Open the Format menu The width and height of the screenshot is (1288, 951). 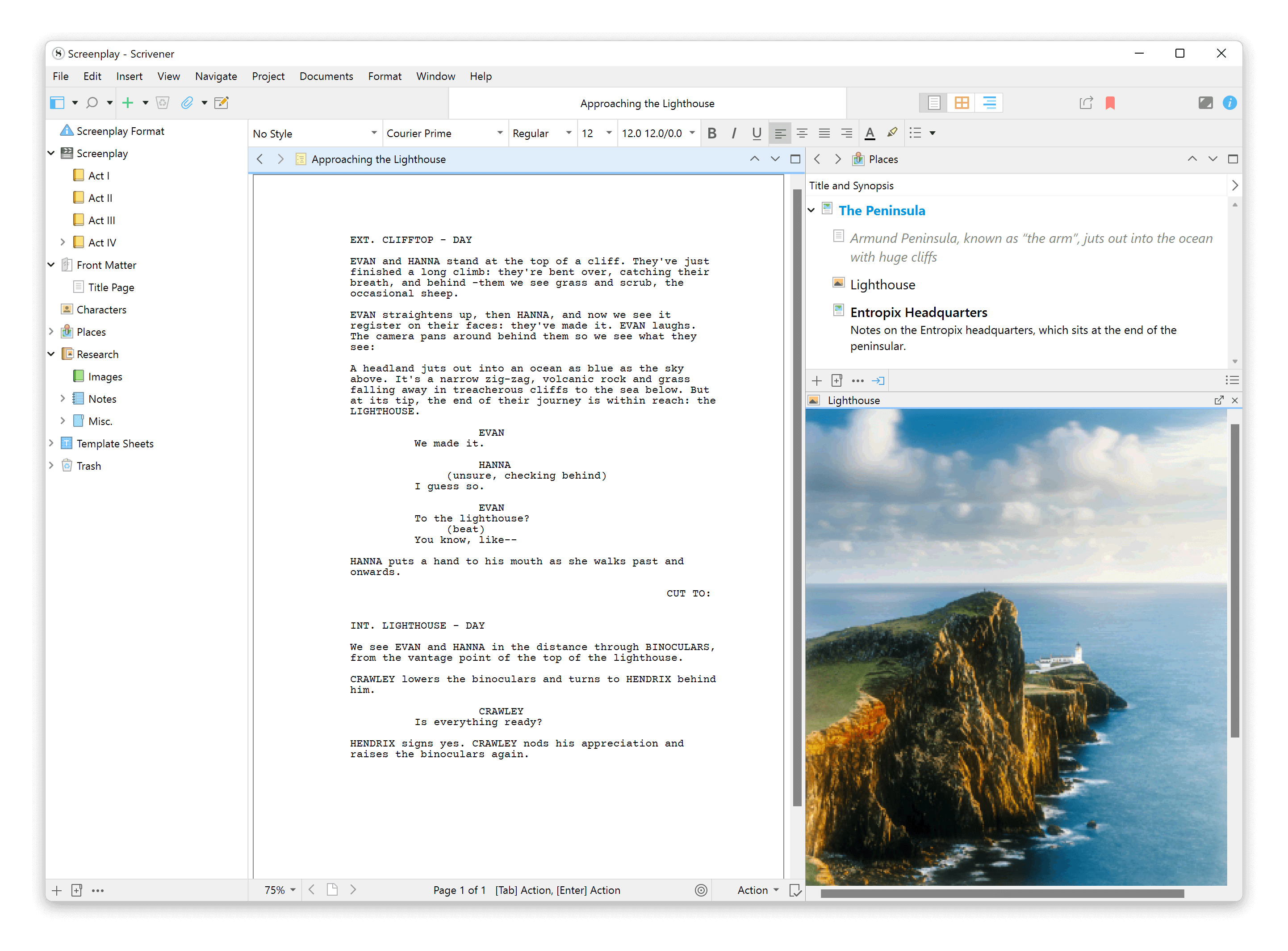pos(385,76)
